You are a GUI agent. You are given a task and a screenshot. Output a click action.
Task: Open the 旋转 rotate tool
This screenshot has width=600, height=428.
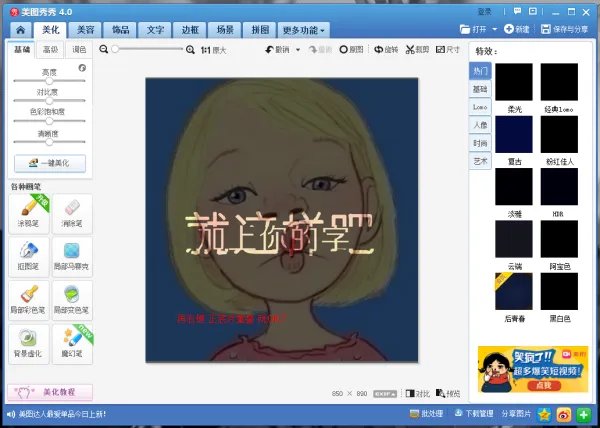(x=386, y=50)
